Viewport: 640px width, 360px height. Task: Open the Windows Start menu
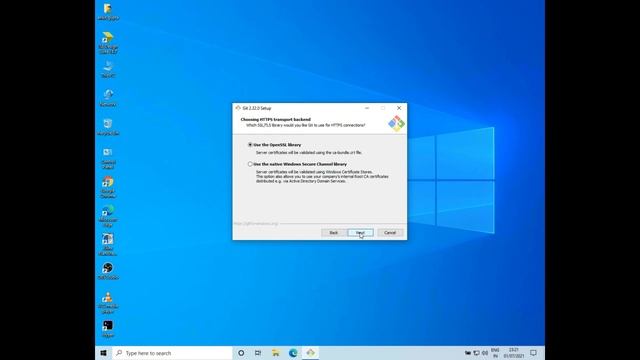pos(103,353)
